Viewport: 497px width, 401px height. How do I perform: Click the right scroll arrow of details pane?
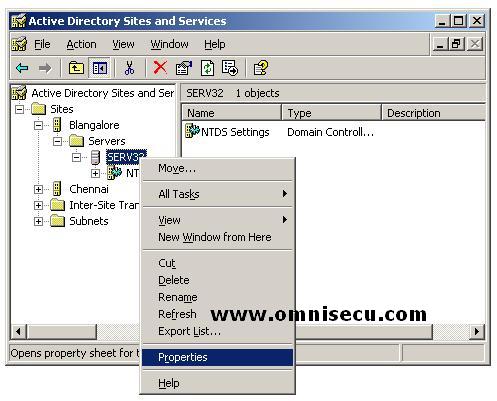pyautogui.click(x=477, y=332)
